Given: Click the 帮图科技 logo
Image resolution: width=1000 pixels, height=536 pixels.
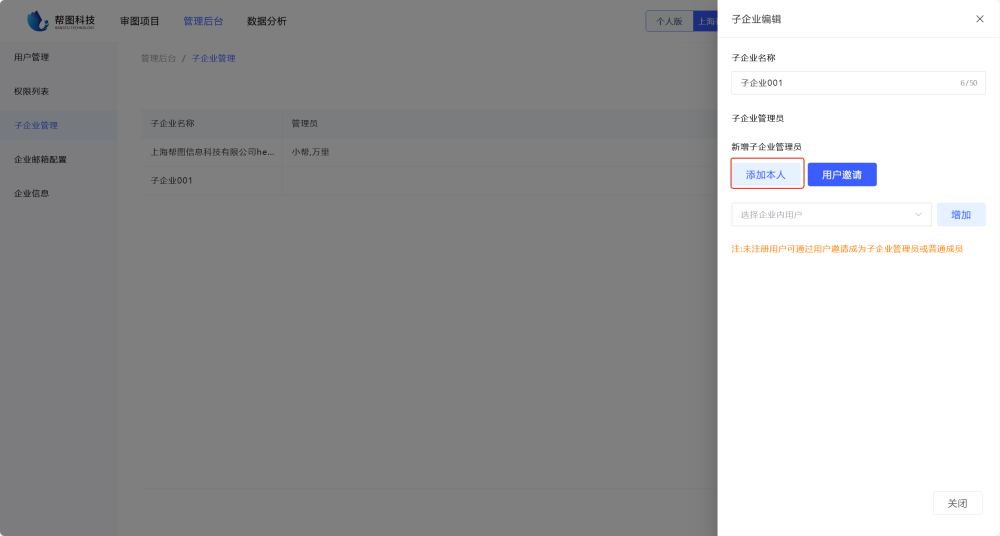Looking at the screenshot, I should click(x=62, y=21).
